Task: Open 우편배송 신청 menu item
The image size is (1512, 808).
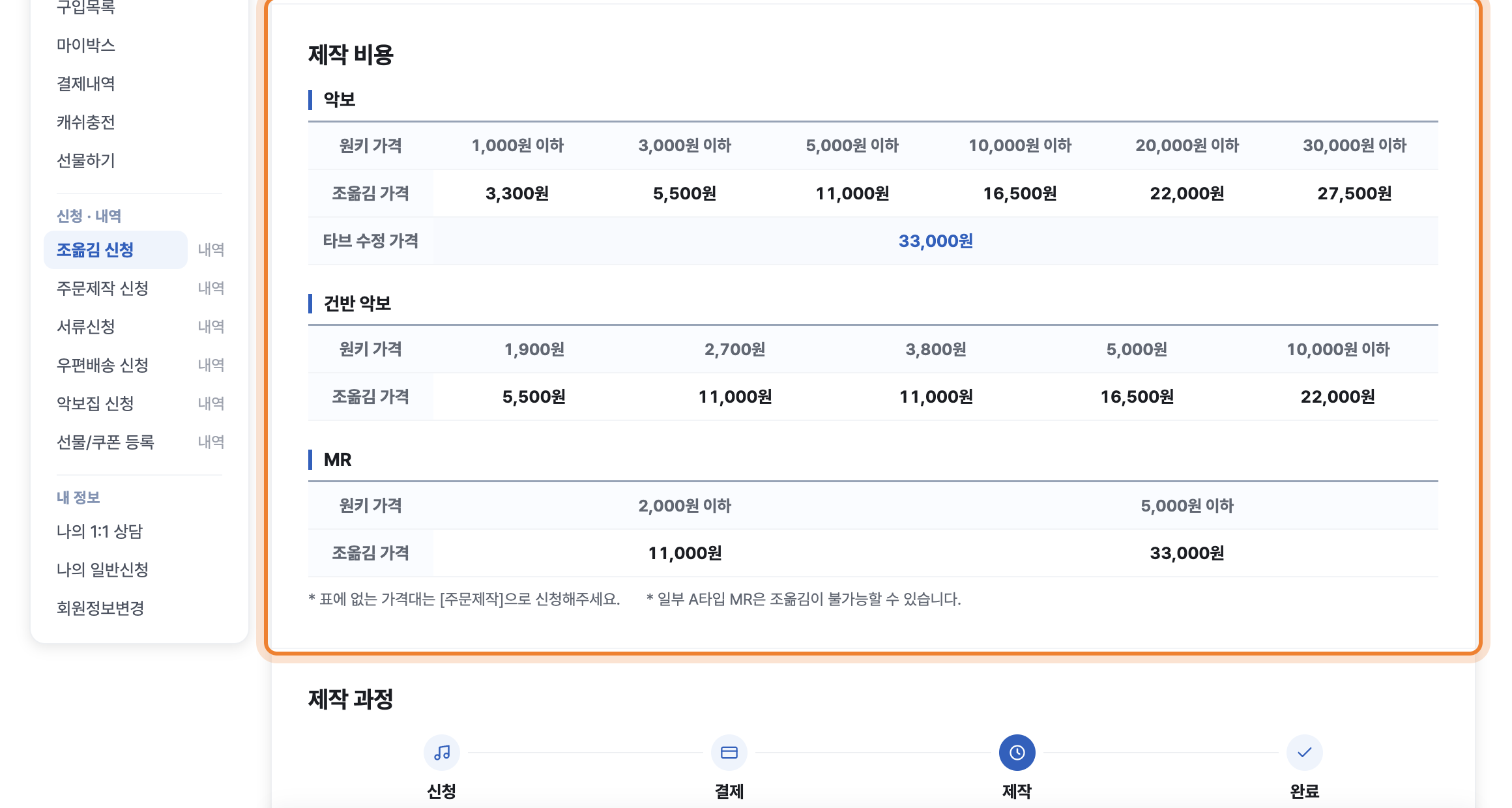Action: click(x=103, y=365)
